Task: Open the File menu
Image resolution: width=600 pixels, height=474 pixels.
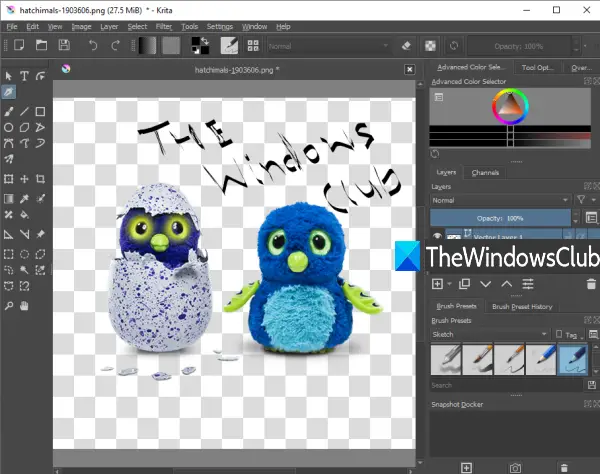Action: (x=12, y=26)
